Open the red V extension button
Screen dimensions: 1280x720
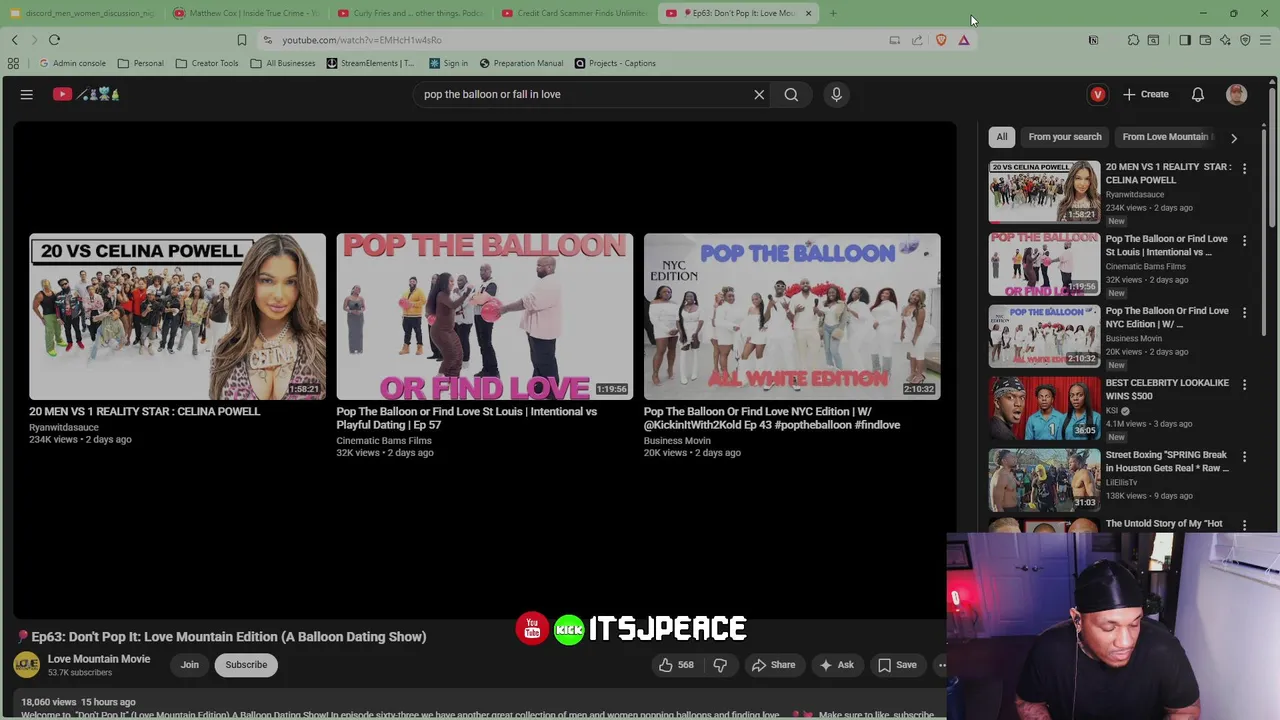[x=1098, y=94]
